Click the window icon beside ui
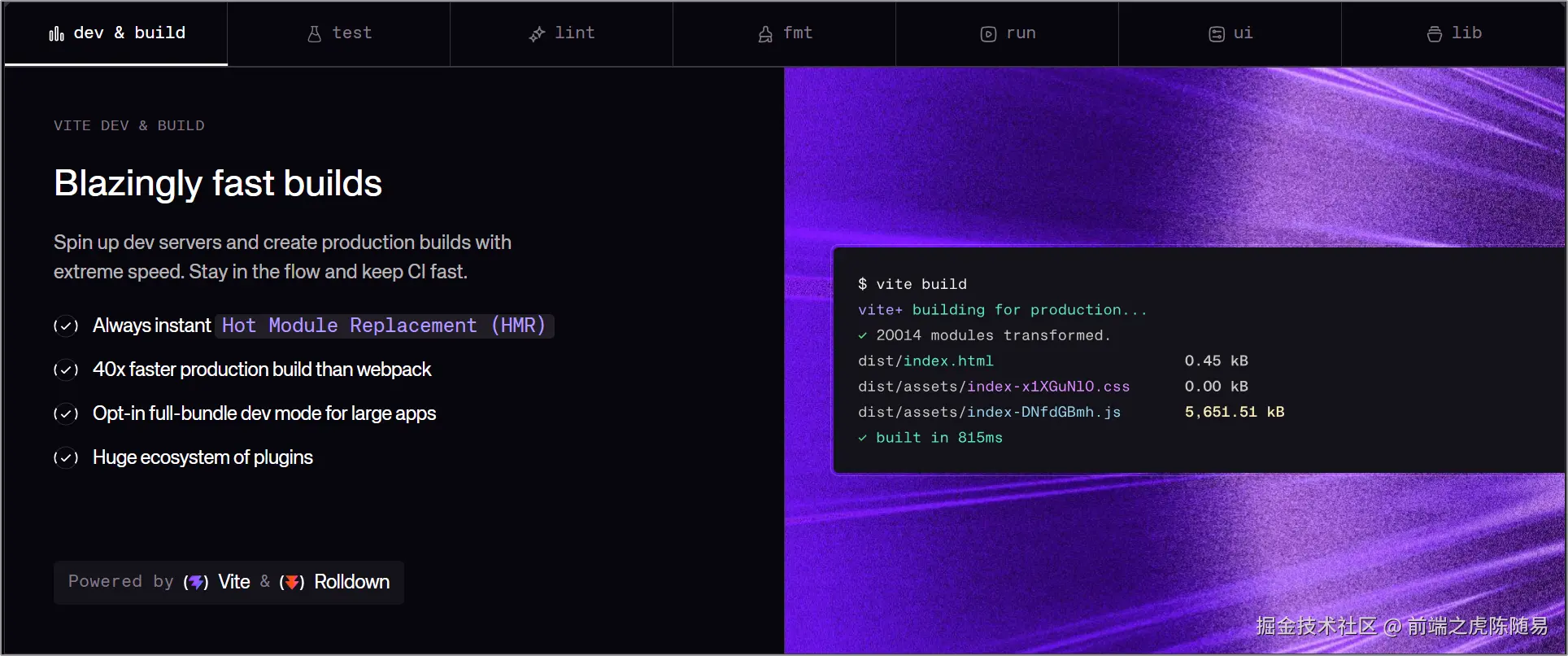Viewport: 1568px width, 656px height. click(x=1217, y=33)
